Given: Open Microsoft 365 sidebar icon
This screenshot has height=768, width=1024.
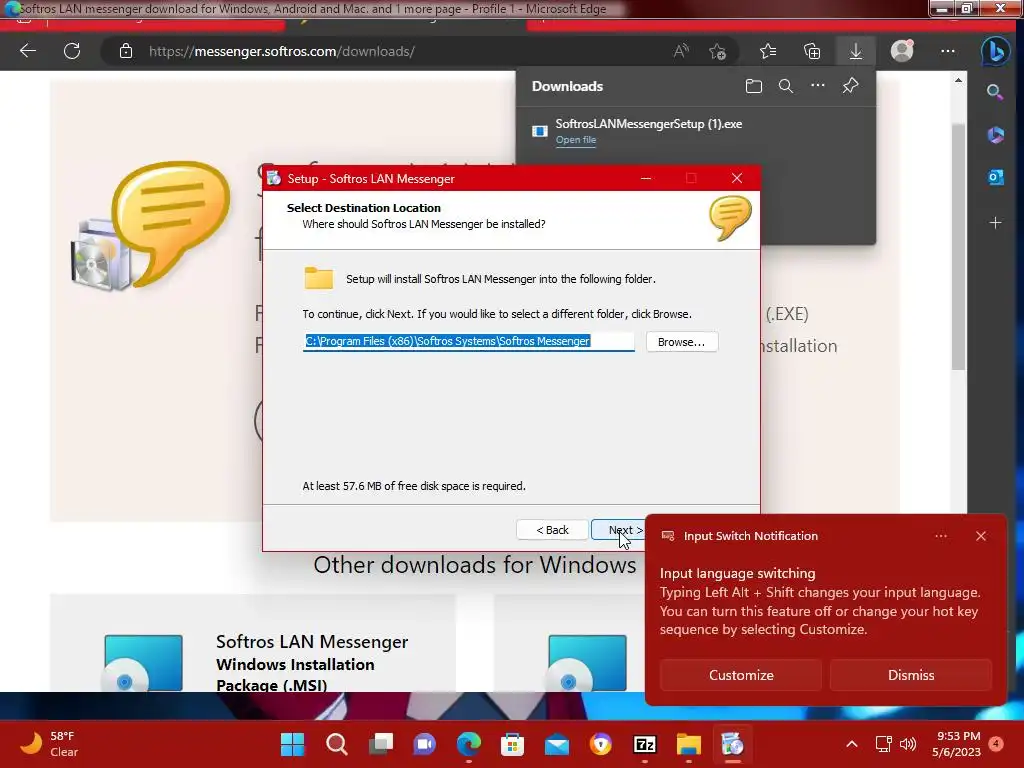Looking at the screenshot, I should (995, 135).
